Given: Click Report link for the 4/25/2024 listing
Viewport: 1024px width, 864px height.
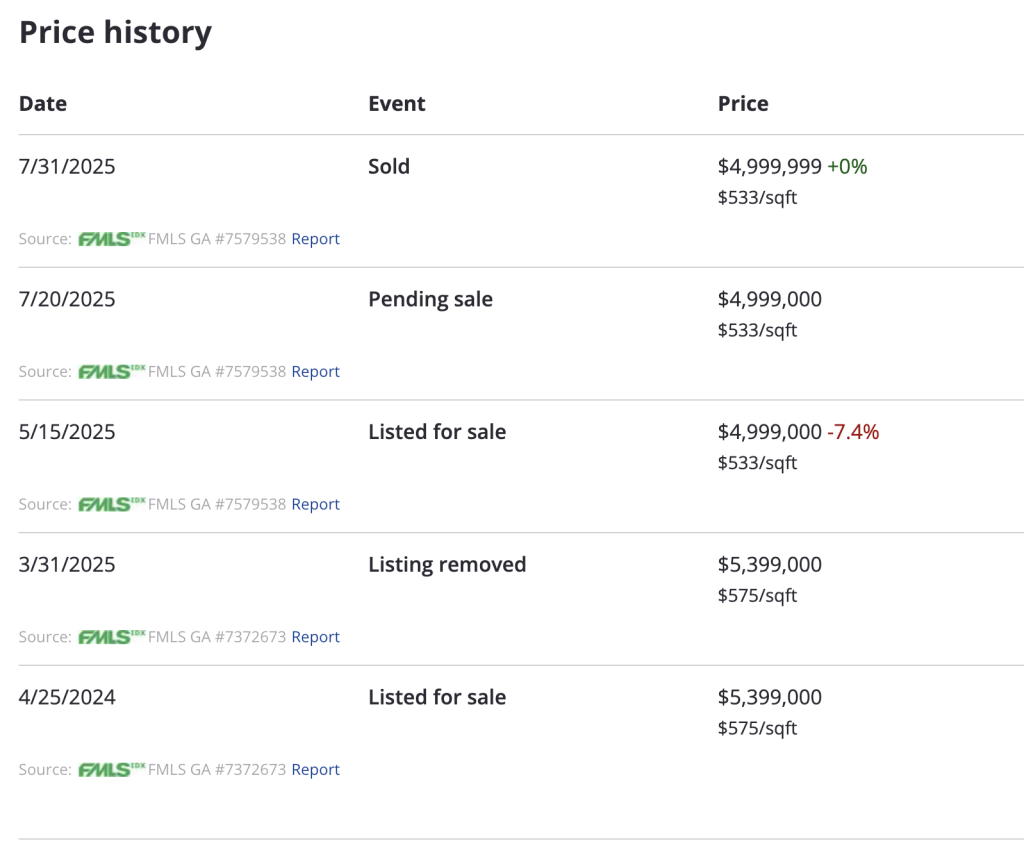Looking at the screenshot, I should point(315,770).
